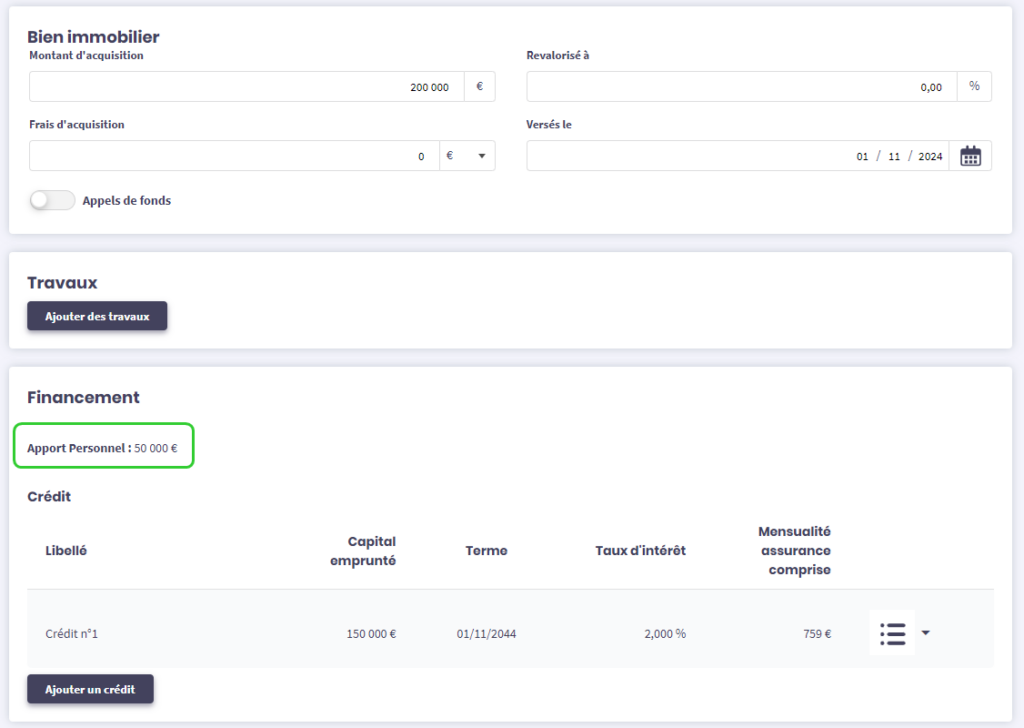Click the Taux d'intérêt column header
The width and height of the screenshot is (1024, 728).
(x=640, y=551)
